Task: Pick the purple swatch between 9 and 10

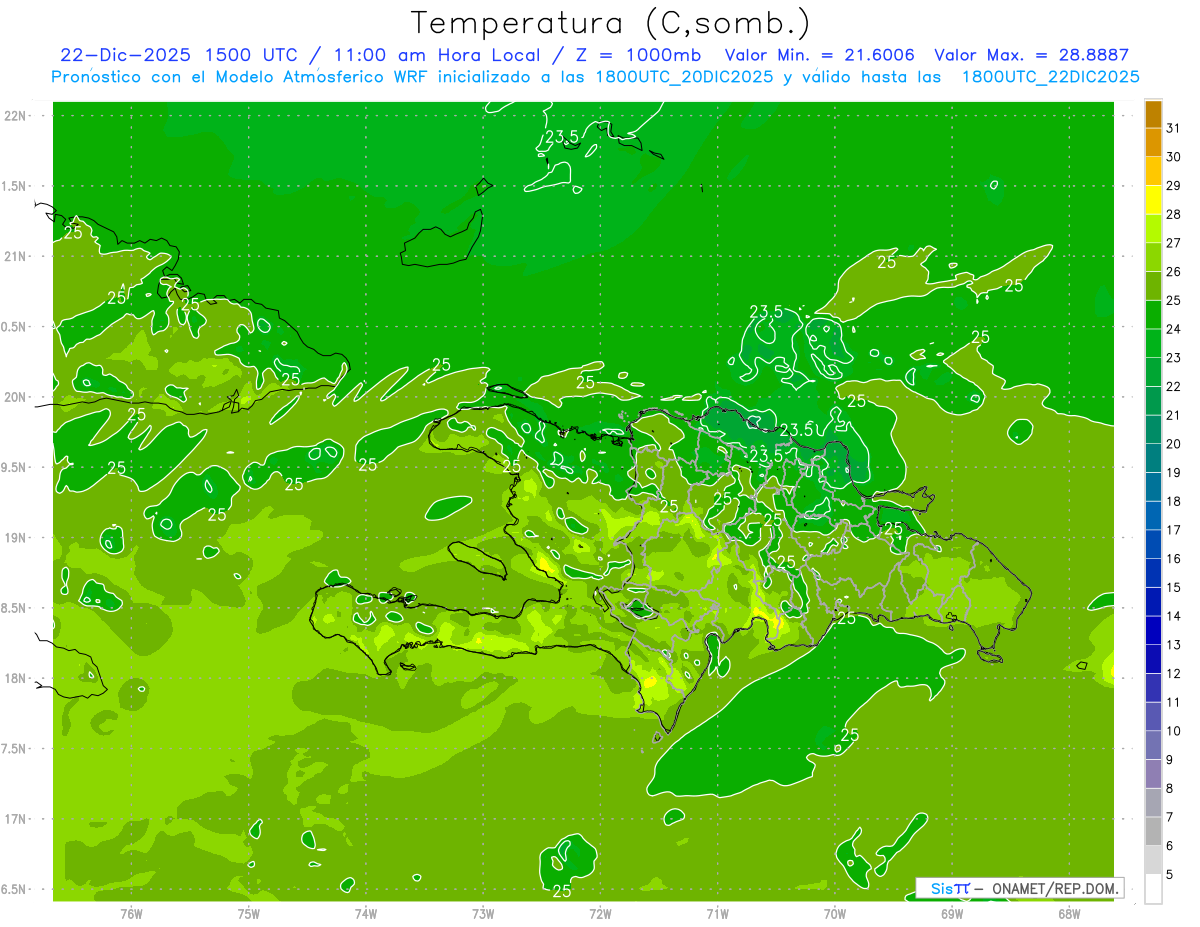Action: point(1153,745)
